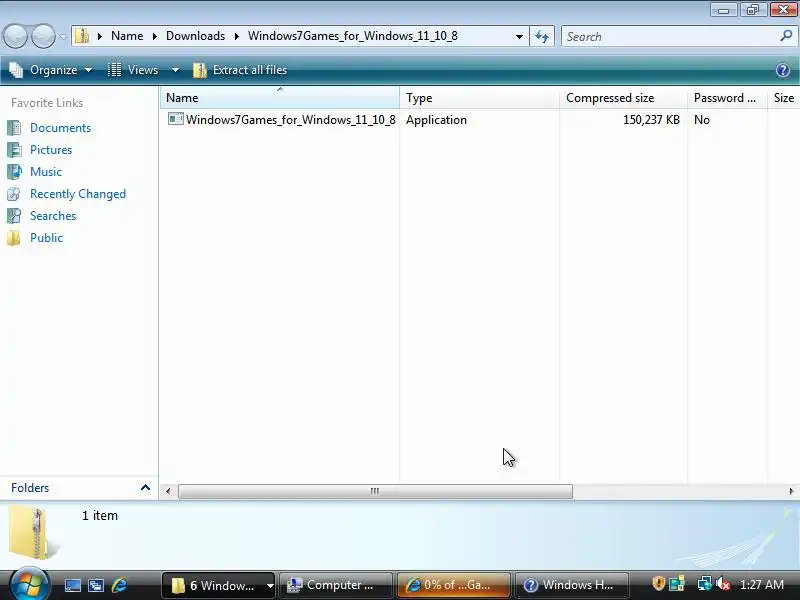This screenshot has height=600, width=800.
Task: Switch to the 0% of ...Ga... download taskbar button
Action: tap(454, 585)
